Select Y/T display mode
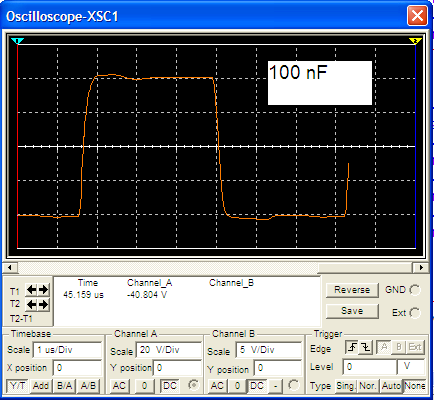Screen dimensions: 434x400 pyautogui.click(x=17, y=386)
